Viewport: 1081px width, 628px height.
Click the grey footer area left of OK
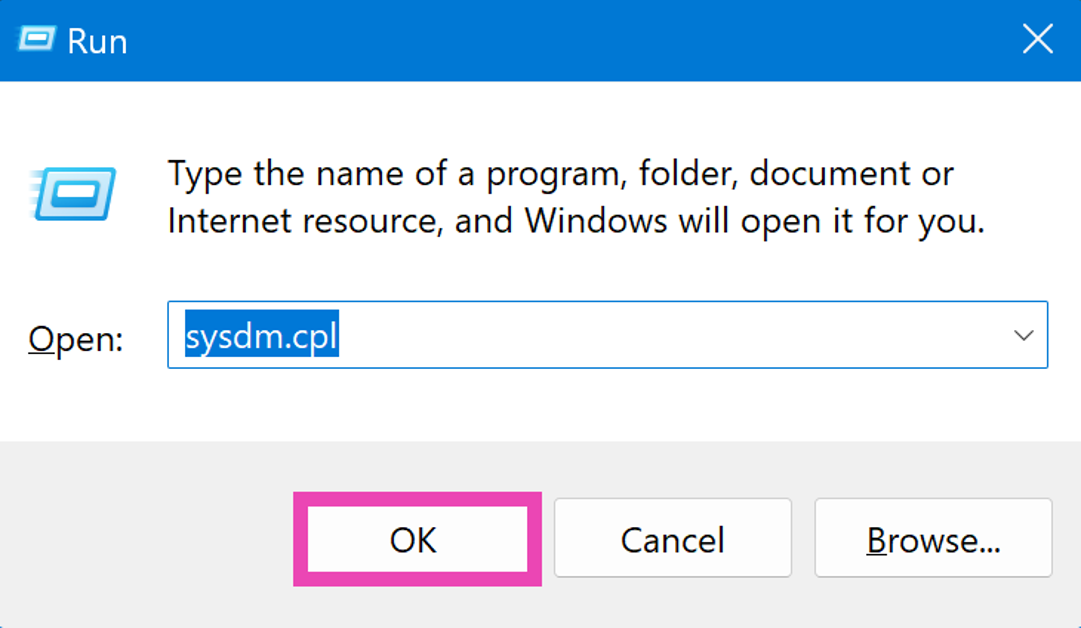pos(150,540)
